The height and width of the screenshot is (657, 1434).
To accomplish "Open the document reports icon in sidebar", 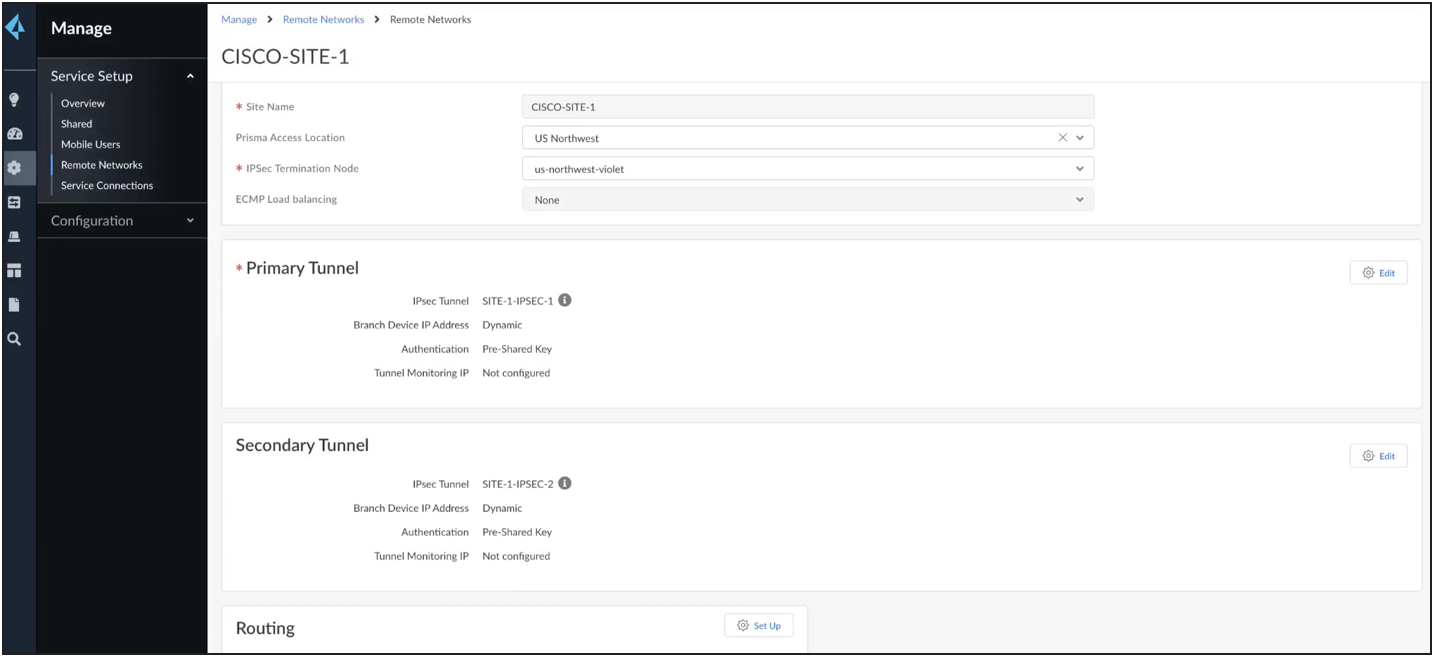I will [x=14, y=305].
